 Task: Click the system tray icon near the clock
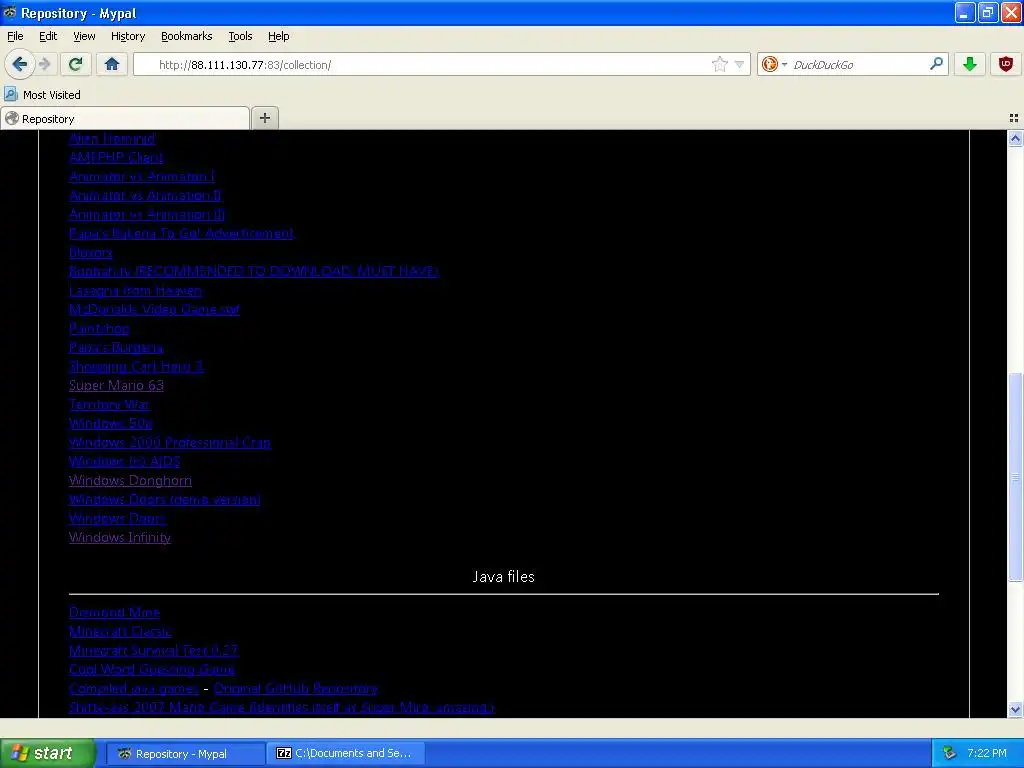pyautogui.click(x=949, y=754)
